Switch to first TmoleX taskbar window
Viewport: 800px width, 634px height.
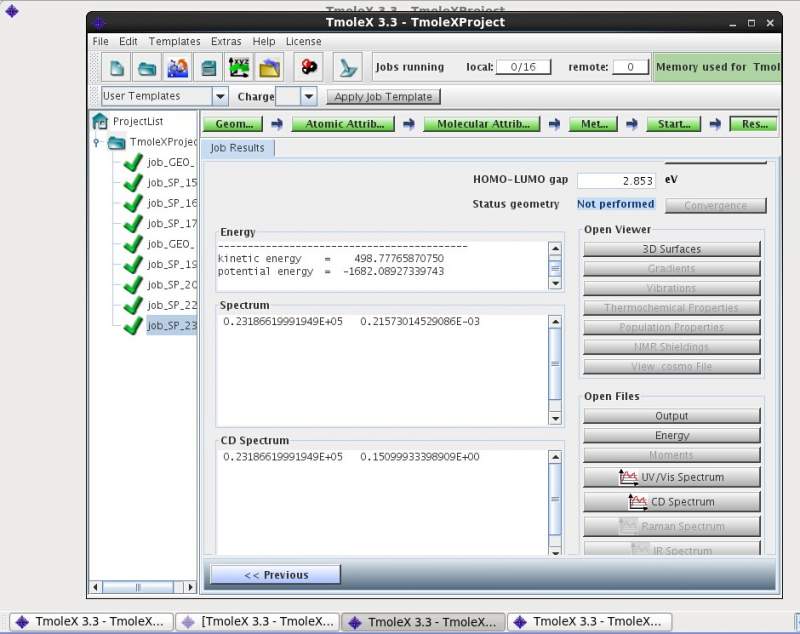pyautogui.click(x=91, y=622)
